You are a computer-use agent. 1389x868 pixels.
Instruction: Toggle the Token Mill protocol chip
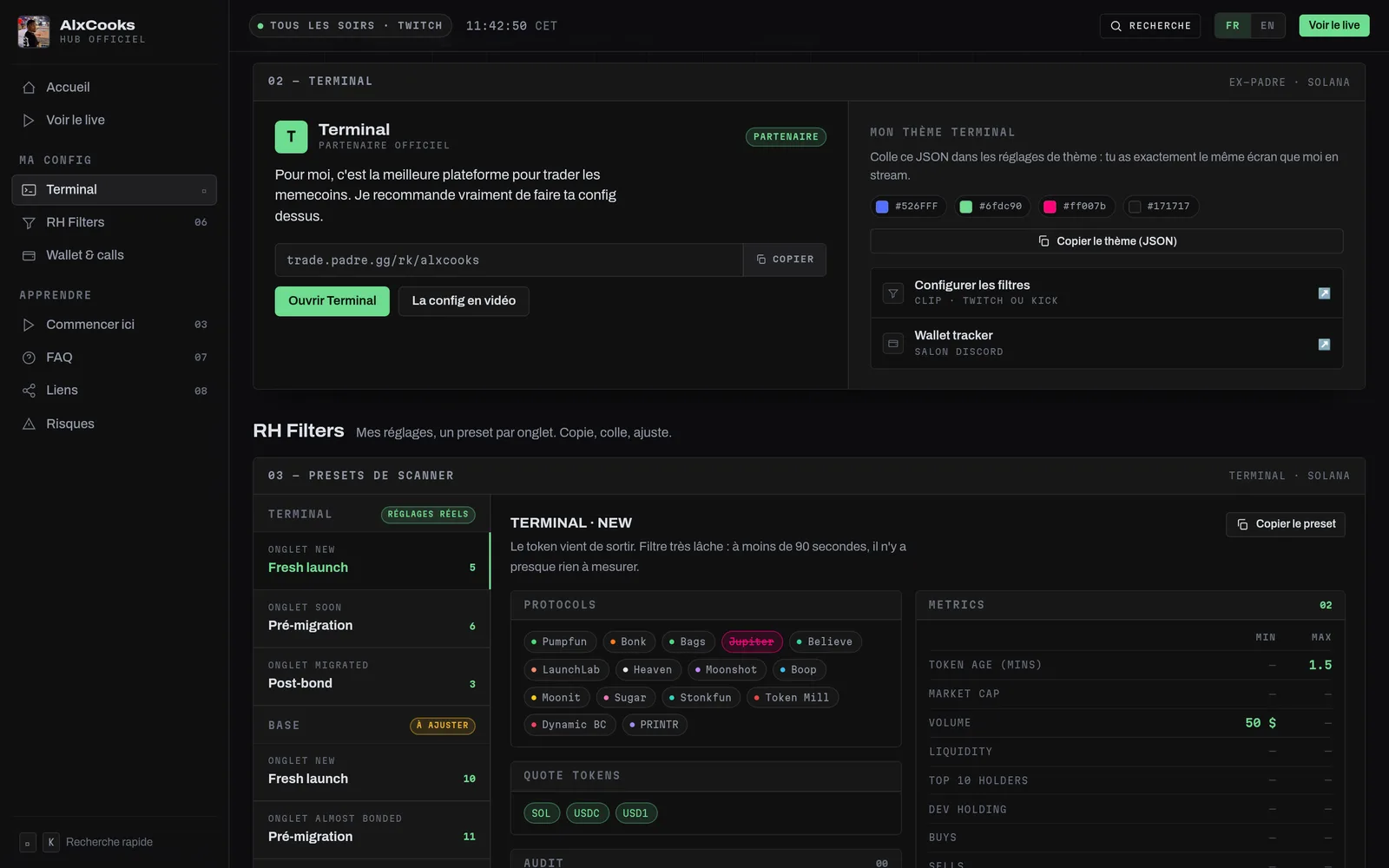coord(792,697)
